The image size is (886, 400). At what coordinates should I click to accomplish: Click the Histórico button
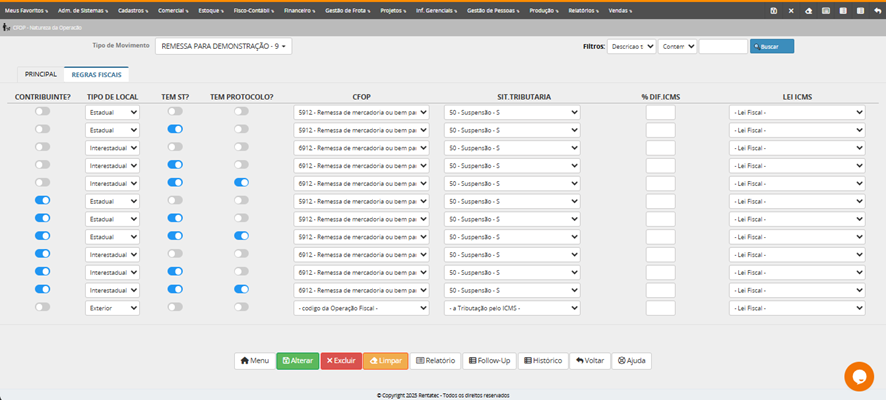(x=541, y=360)
